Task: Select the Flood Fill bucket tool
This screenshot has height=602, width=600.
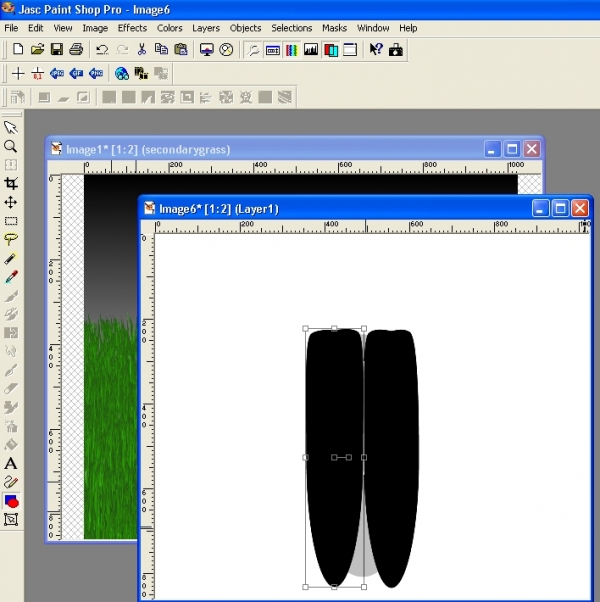Action: (x=11, y=445)
